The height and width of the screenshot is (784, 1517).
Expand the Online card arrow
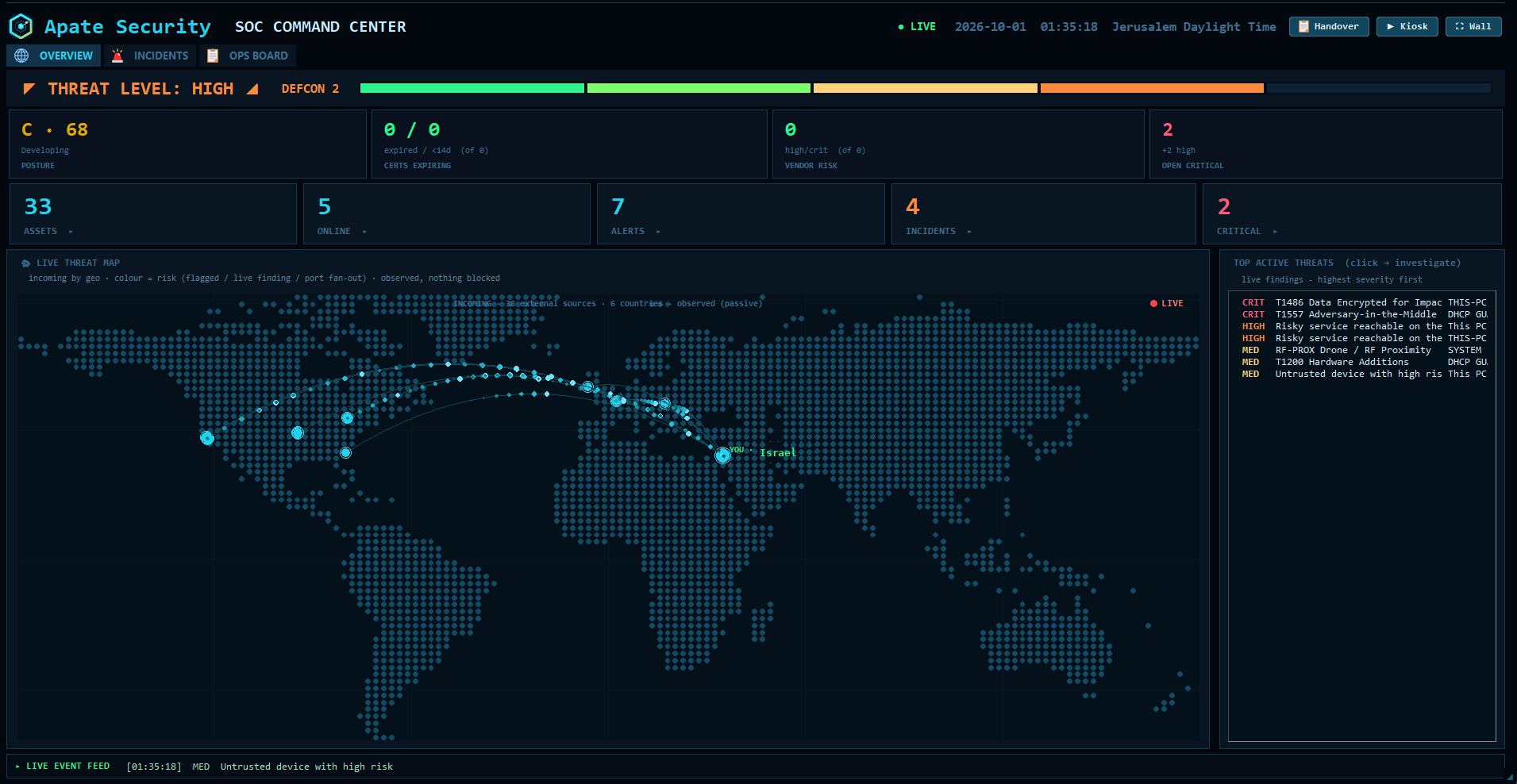364,232
